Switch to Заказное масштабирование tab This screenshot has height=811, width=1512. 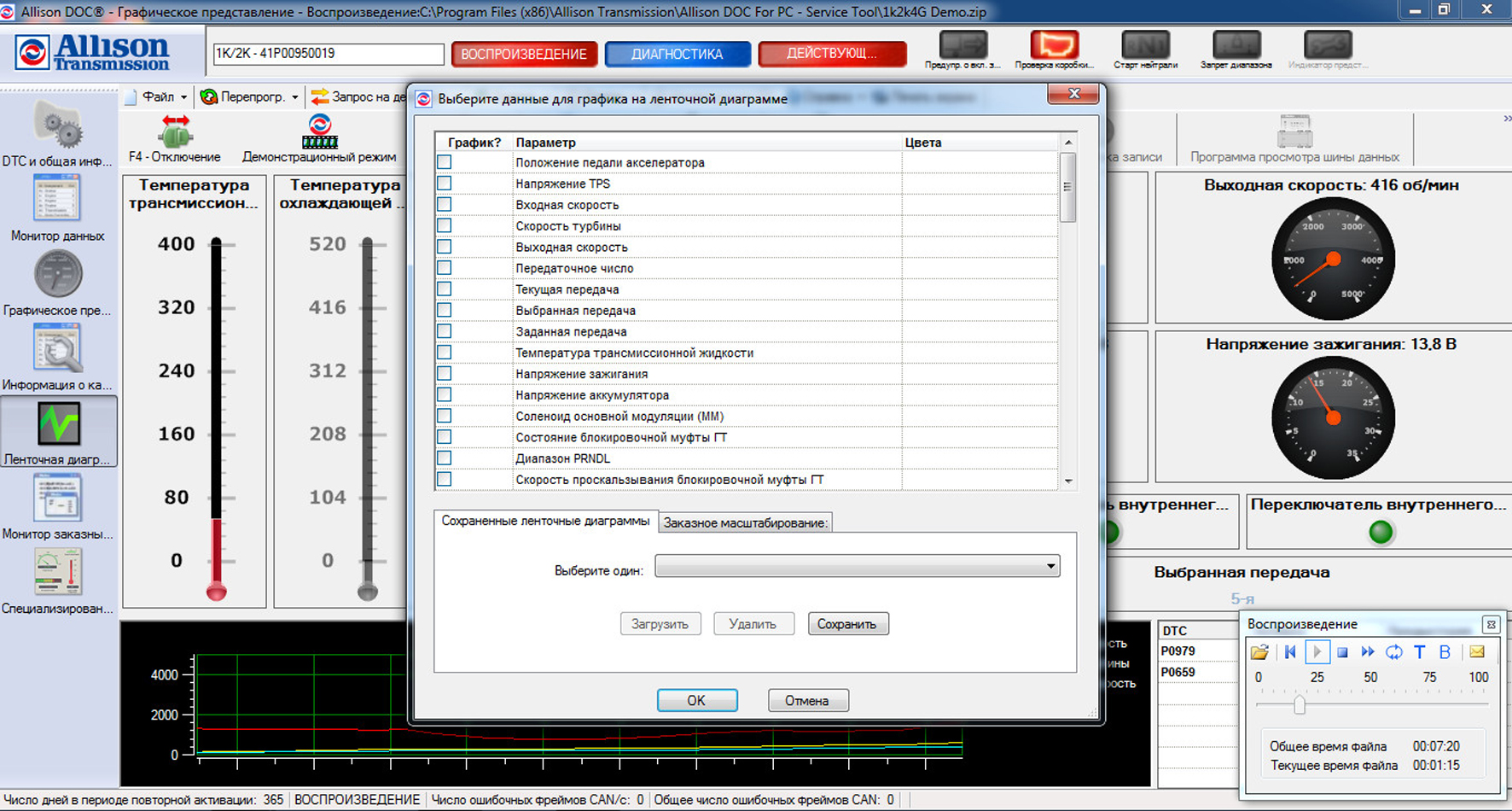tap(745, 522)
